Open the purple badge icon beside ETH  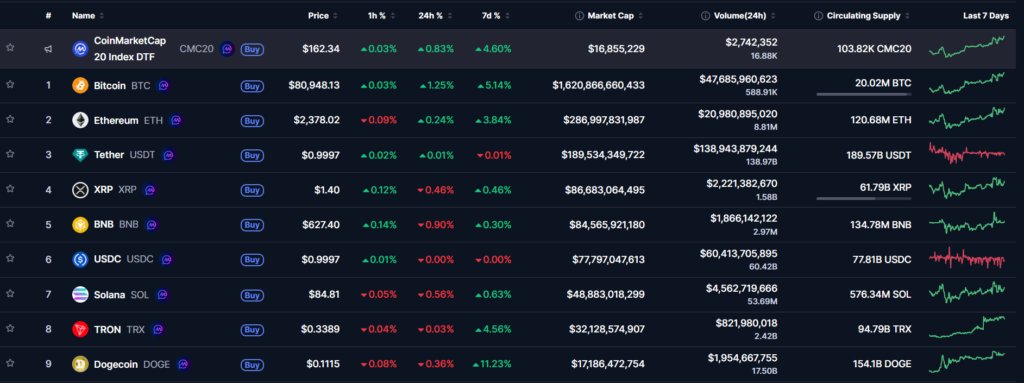coord(175,120)
